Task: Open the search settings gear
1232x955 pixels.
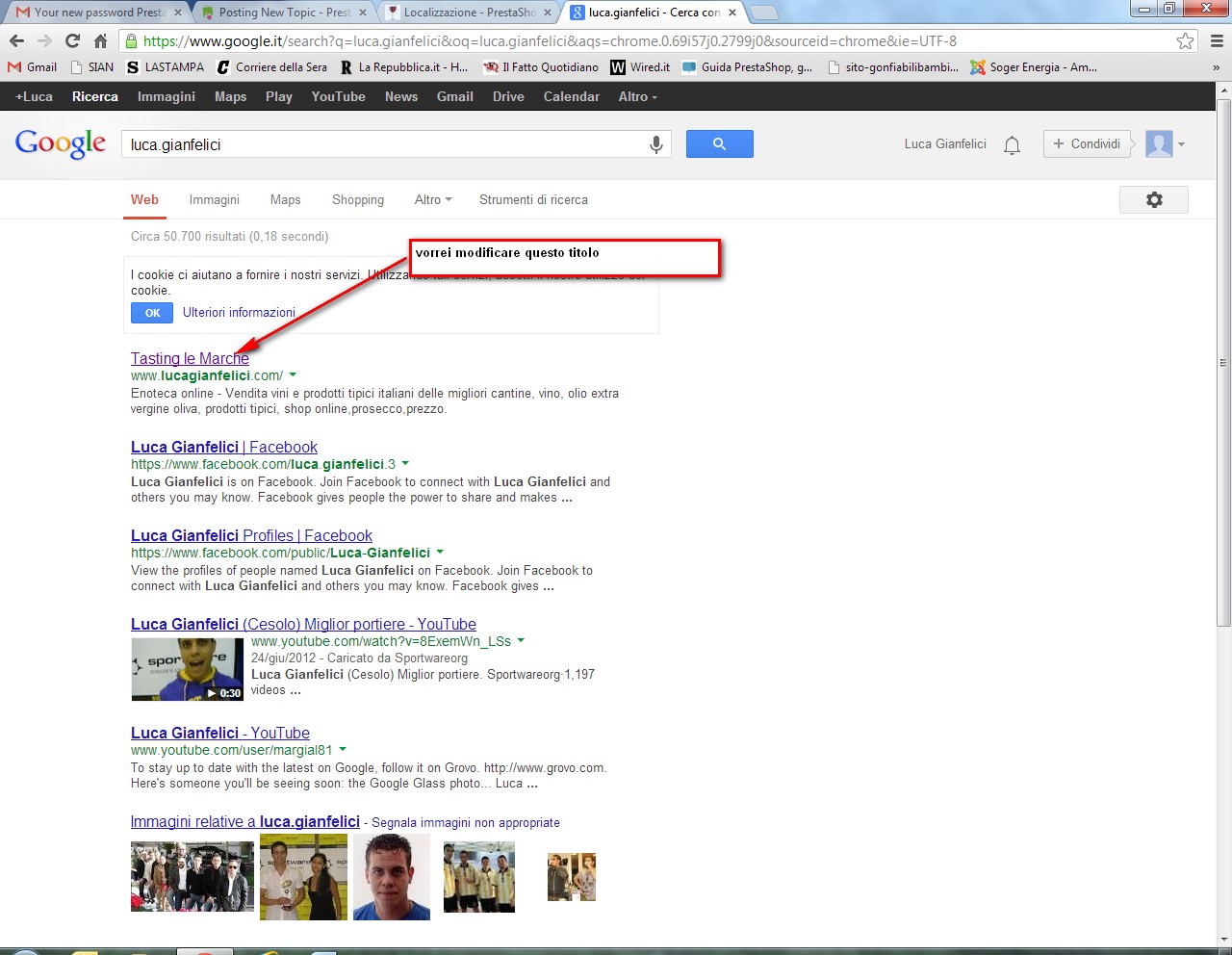Action: point(1154,200)
